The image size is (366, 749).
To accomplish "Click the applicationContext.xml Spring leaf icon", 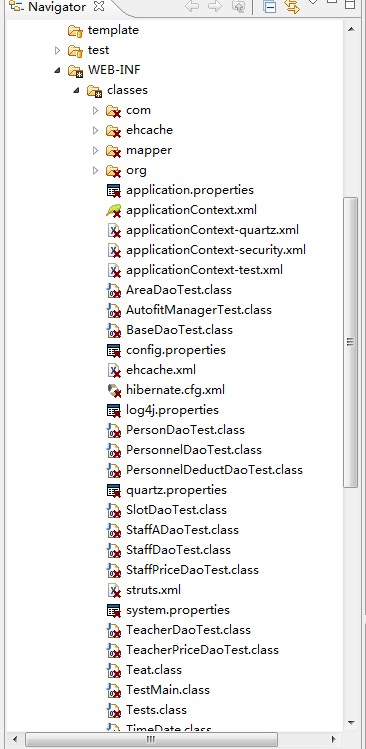I will coord(113,210).
